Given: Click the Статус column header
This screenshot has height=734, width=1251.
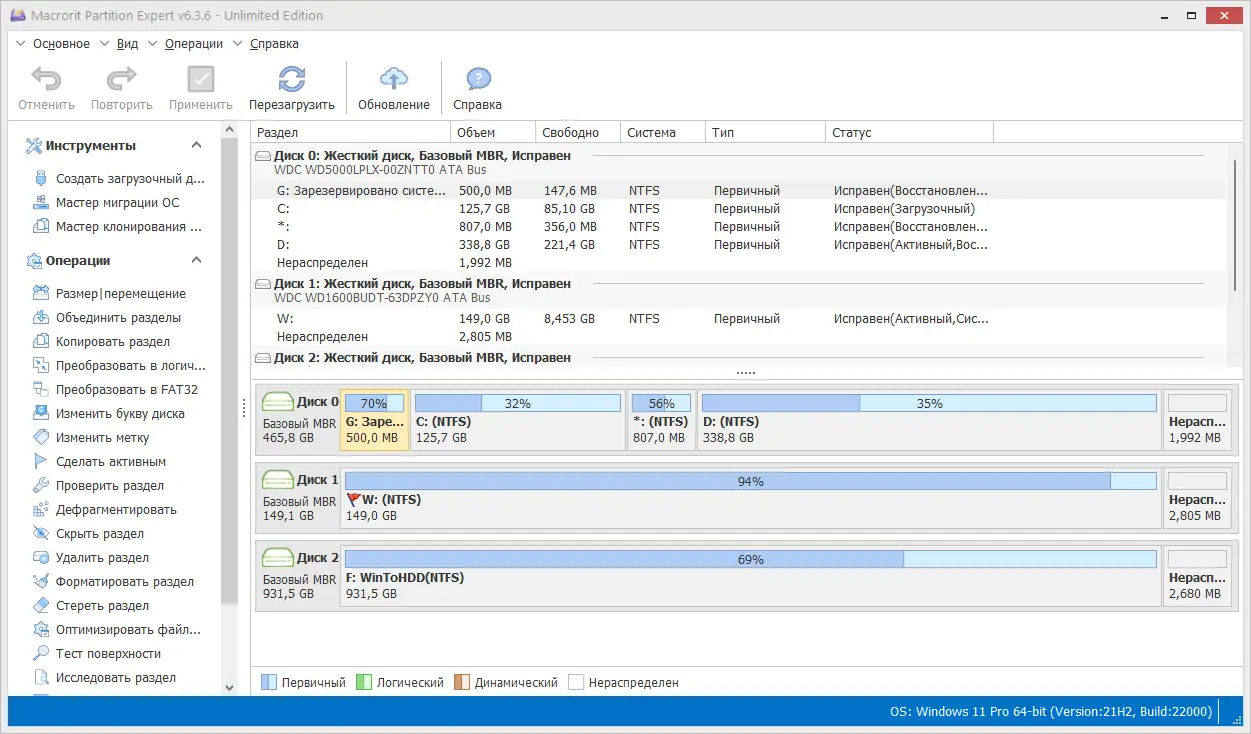Looking at the screenshot, I should 851,133.
